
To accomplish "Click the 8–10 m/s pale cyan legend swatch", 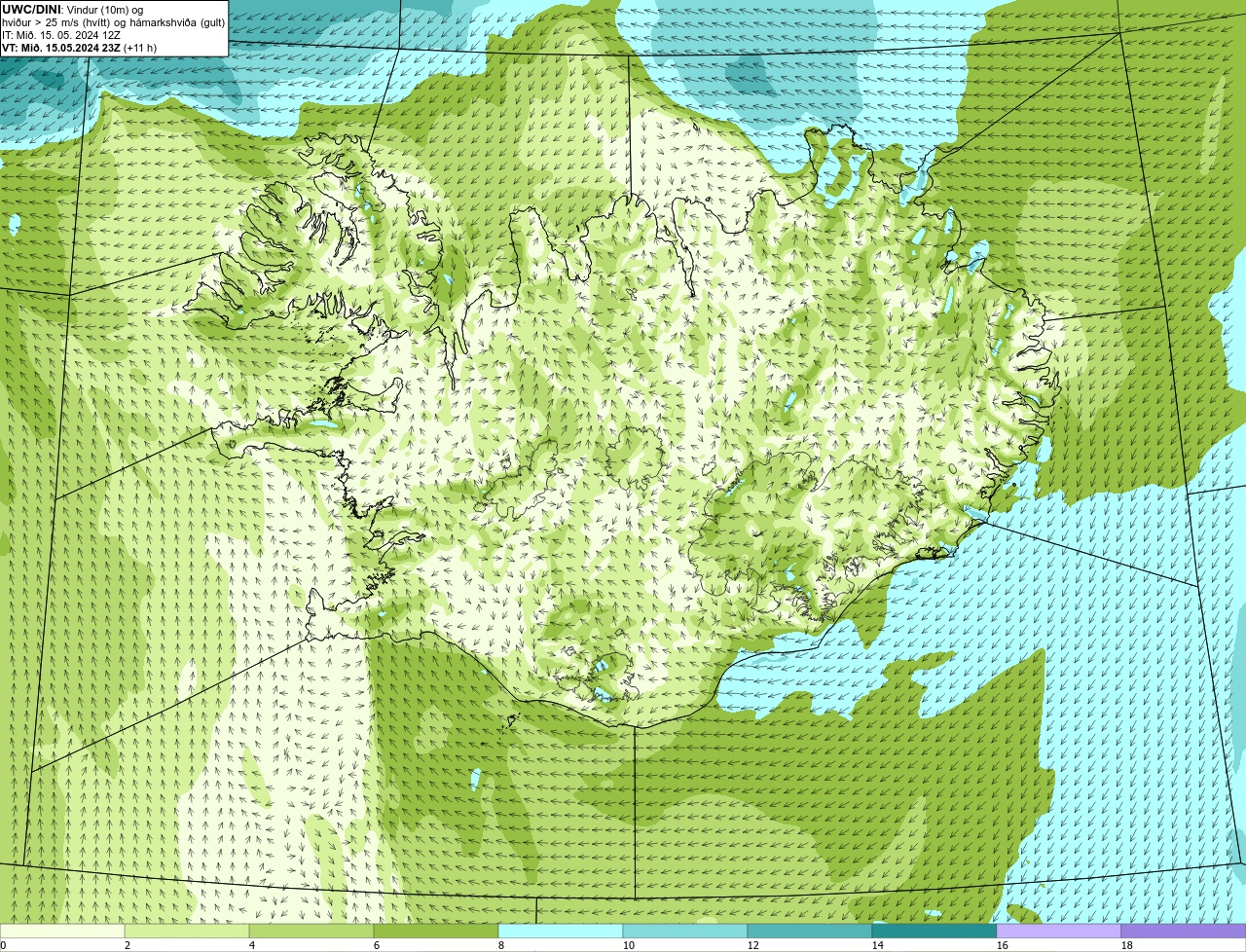I will pyautogui.click(x=561, y=931).
